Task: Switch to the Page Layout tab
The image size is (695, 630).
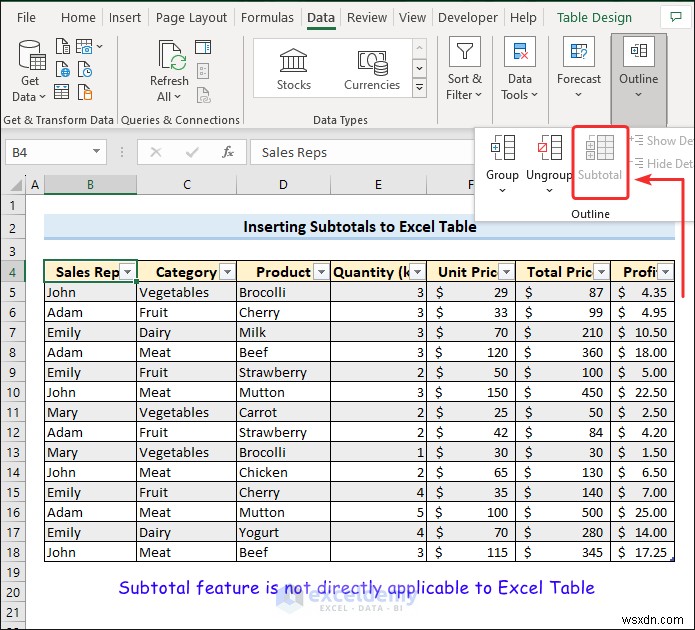Action: (191, 17)
